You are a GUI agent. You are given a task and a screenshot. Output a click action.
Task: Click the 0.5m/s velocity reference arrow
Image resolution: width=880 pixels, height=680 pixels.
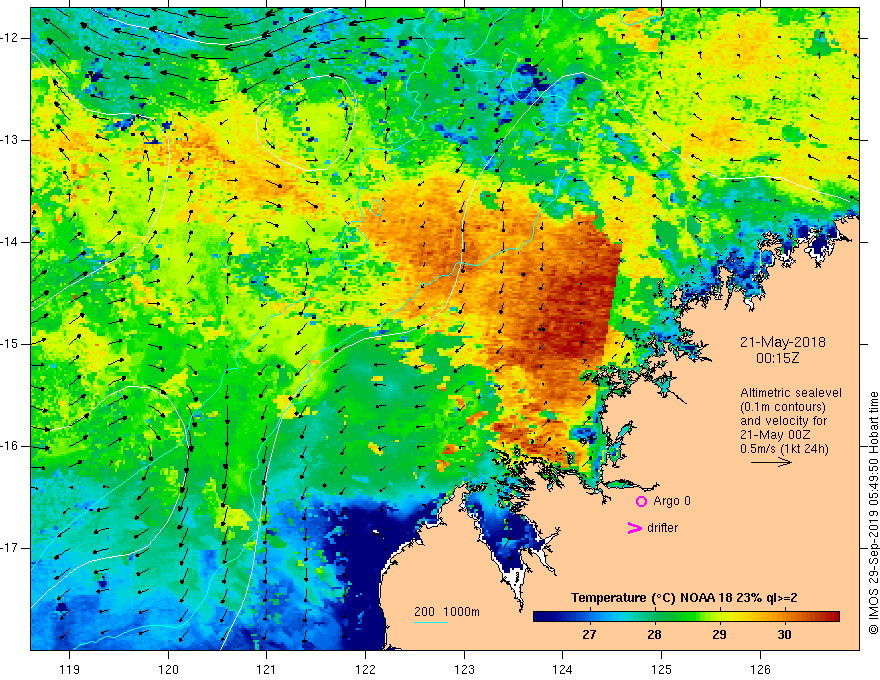(x=771, y=462)
